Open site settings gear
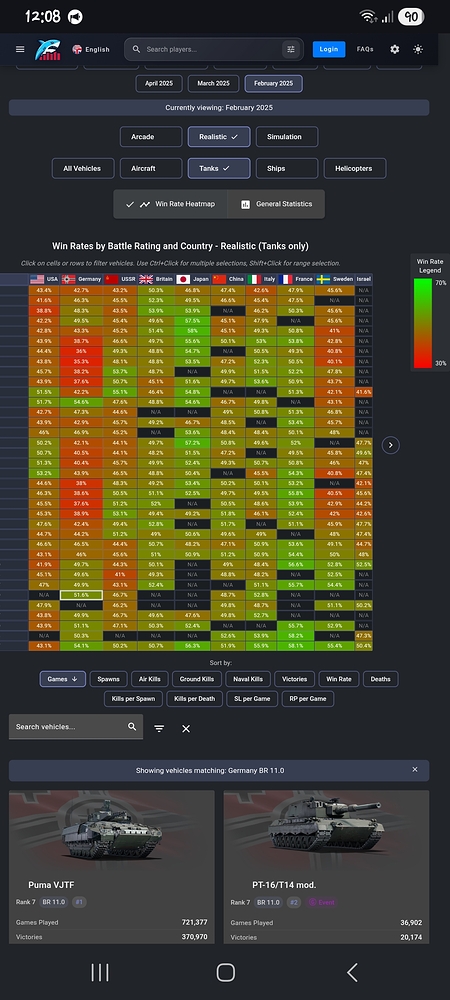Screen dimensions: 450x1000 pyautogui.click(x=395, y=49)
